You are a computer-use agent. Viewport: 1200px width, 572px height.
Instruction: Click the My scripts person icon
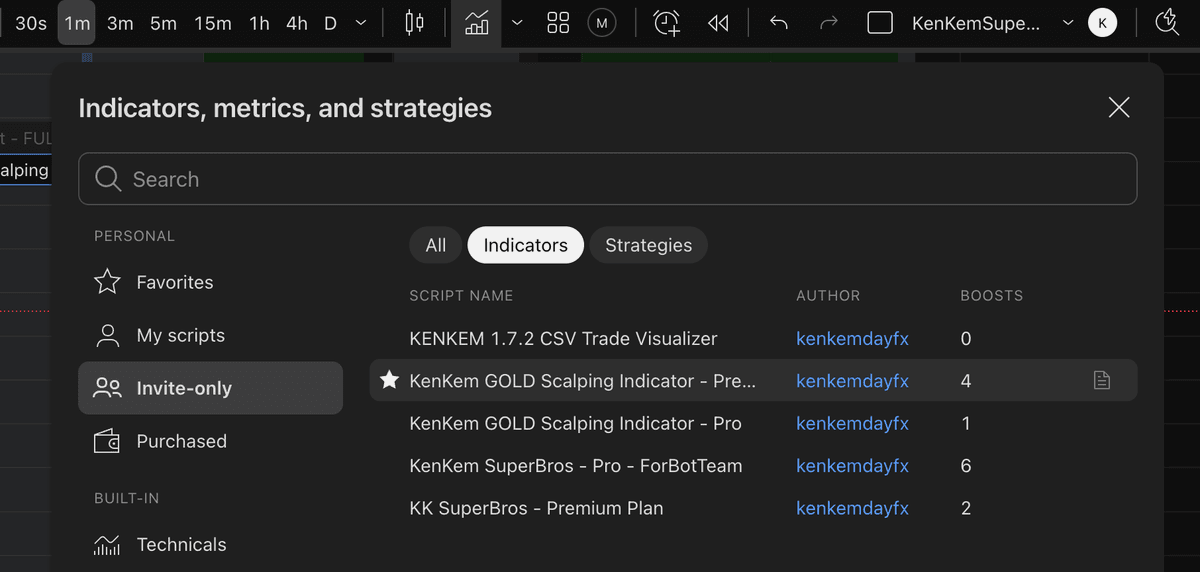pos(107,335)
